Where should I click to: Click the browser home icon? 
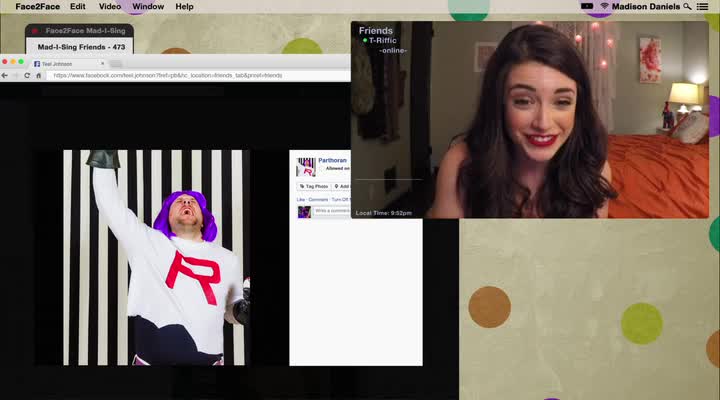(x=39, y=75)
